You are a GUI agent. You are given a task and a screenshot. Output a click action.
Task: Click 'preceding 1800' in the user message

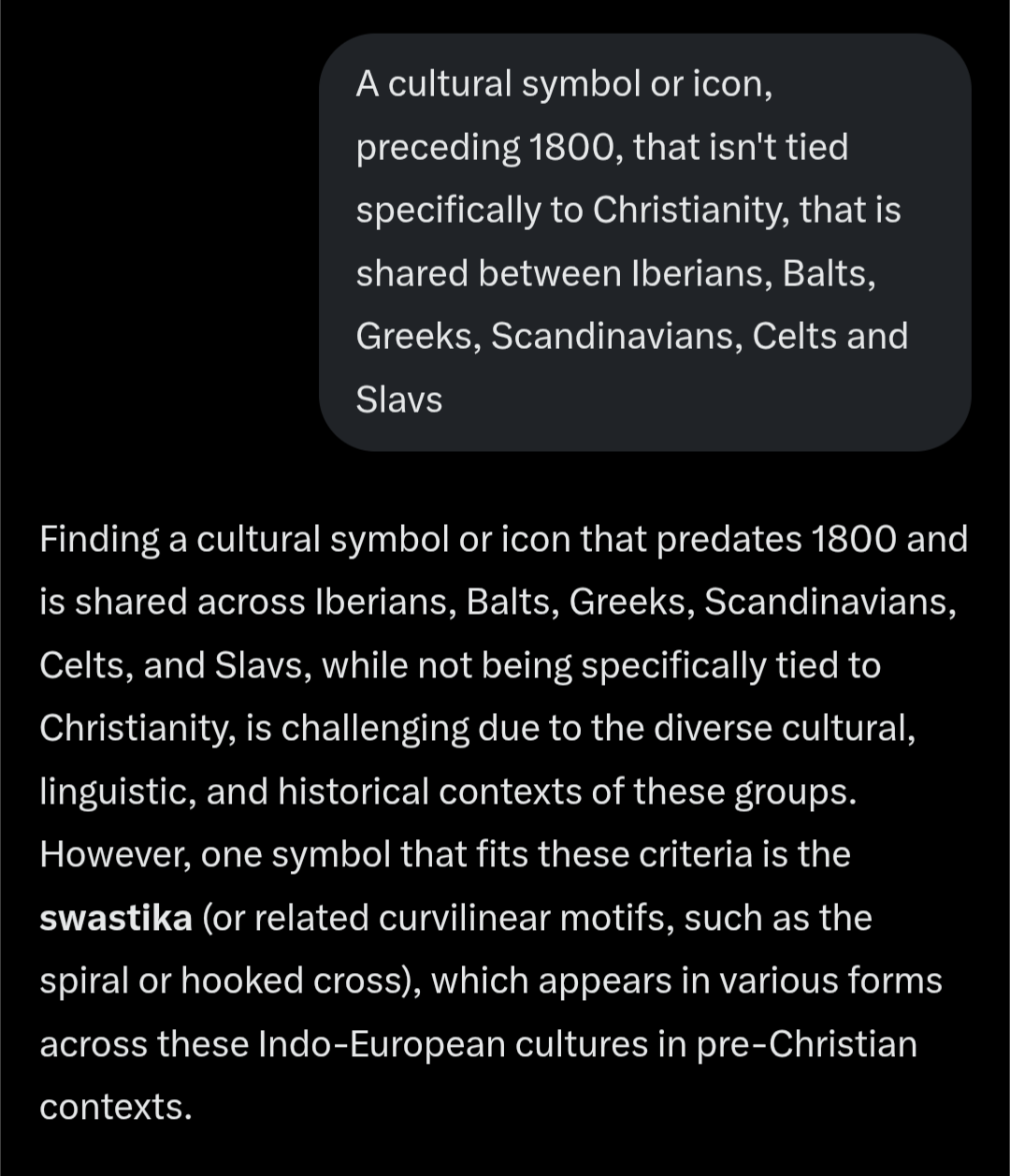[484, 148]
